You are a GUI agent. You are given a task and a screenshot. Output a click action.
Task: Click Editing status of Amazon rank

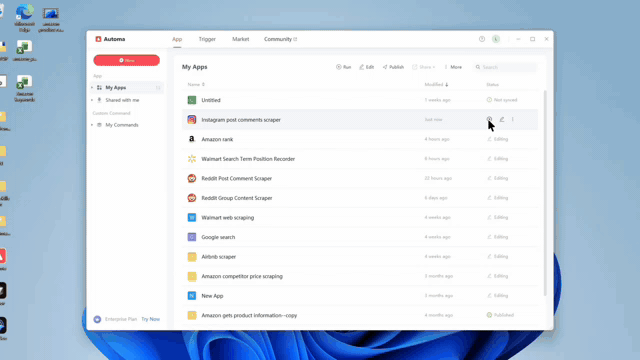tap(498, 139)
